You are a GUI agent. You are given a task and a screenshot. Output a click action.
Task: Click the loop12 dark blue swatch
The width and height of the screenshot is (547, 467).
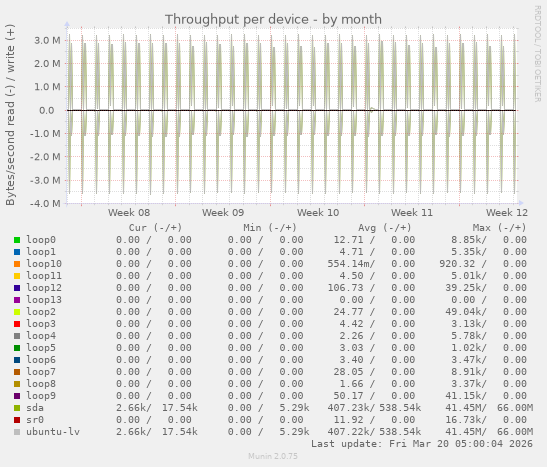tap(17, 288)
